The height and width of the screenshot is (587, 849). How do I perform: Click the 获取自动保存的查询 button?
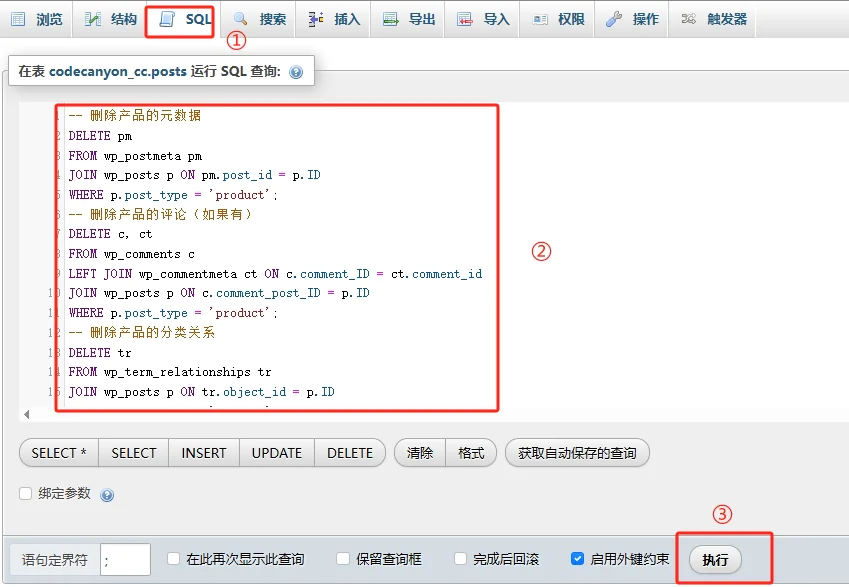click(x=577, y=453)
